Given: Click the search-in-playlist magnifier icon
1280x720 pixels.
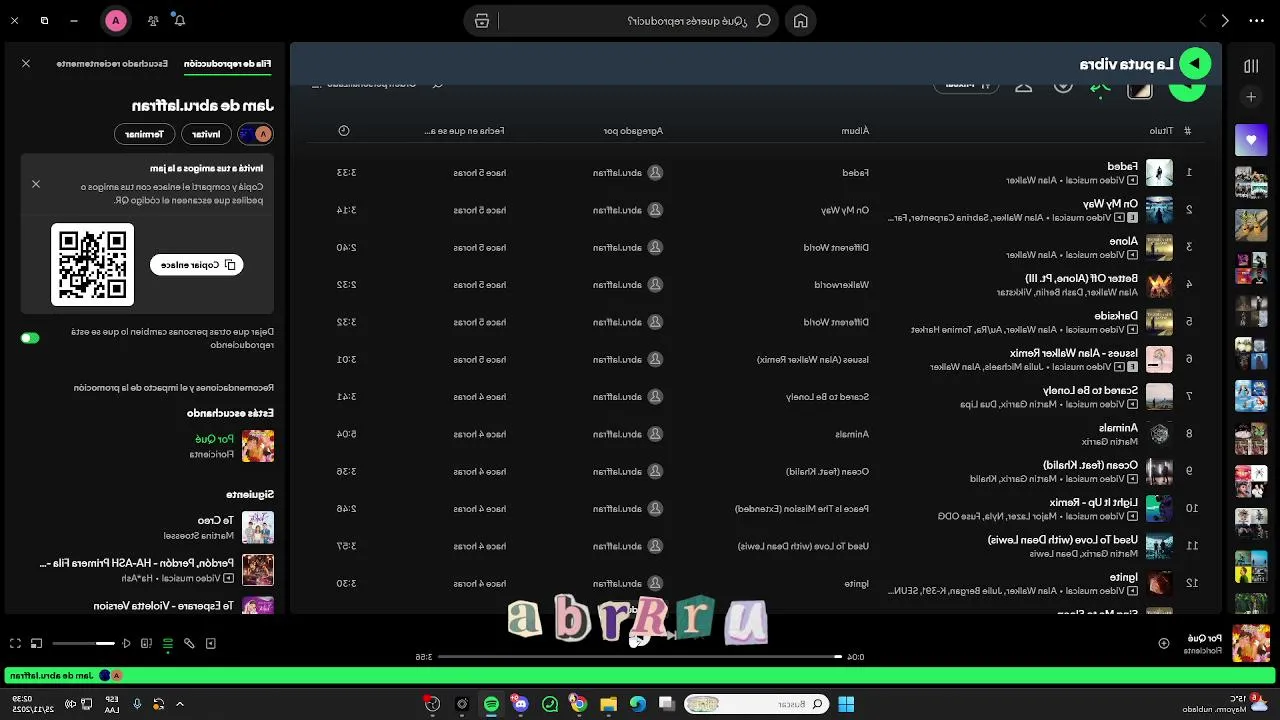Looking at the screenshot, I should click(437, 84).
